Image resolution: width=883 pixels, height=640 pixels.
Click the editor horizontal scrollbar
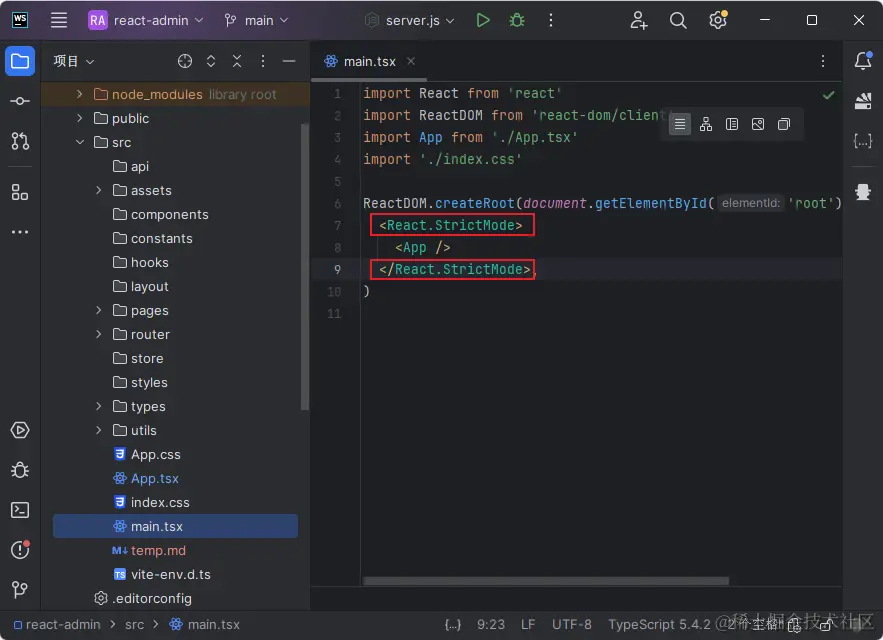[546, 581]
